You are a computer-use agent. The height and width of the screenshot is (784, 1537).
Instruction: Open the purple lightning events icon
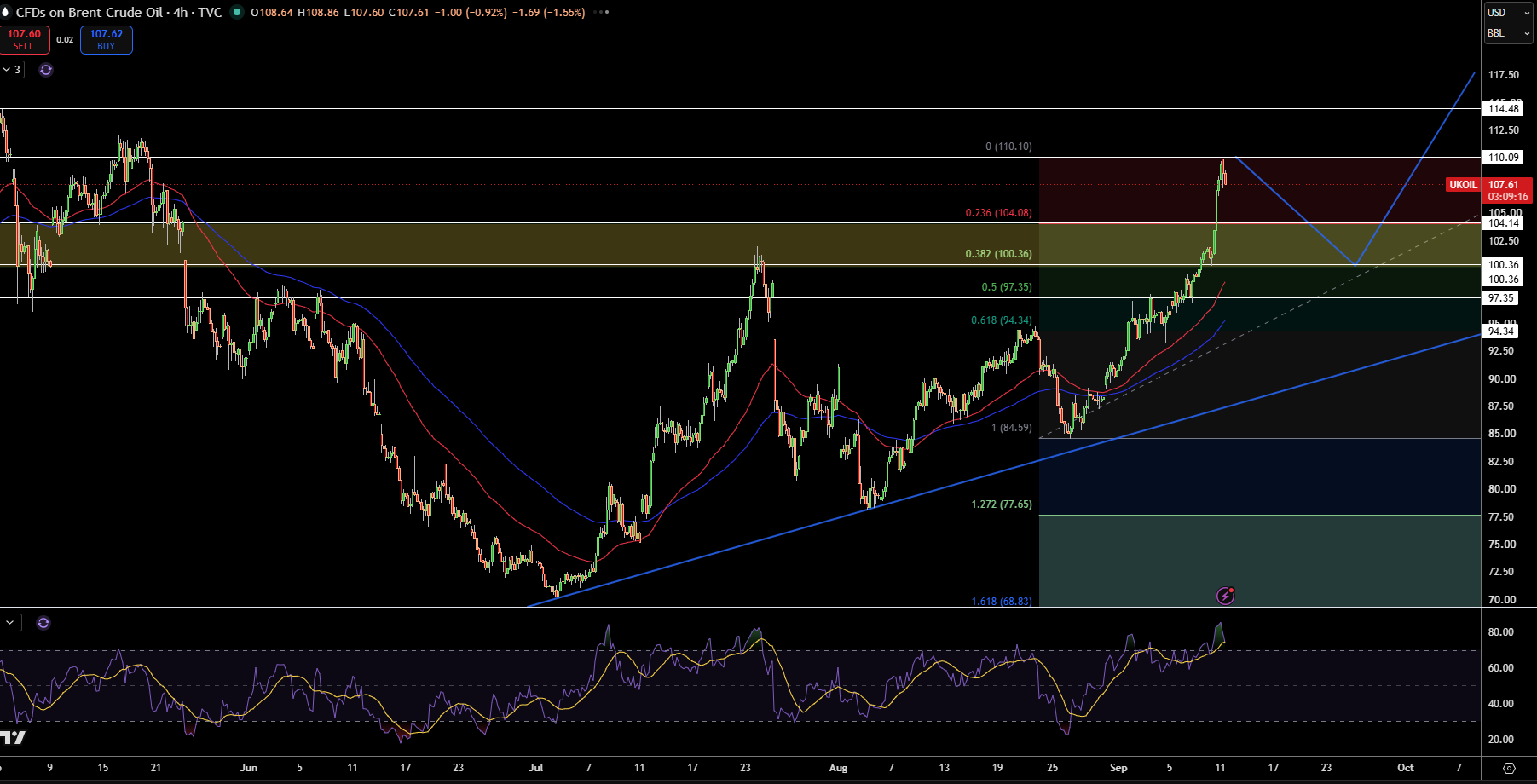(x=1225, y=596)
